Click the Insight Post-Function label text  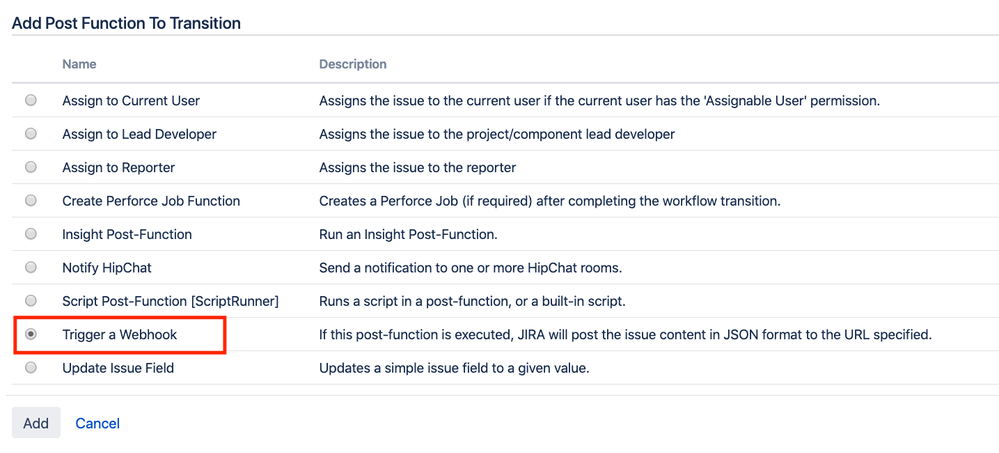pyautogui.click(x=127, y=234)
